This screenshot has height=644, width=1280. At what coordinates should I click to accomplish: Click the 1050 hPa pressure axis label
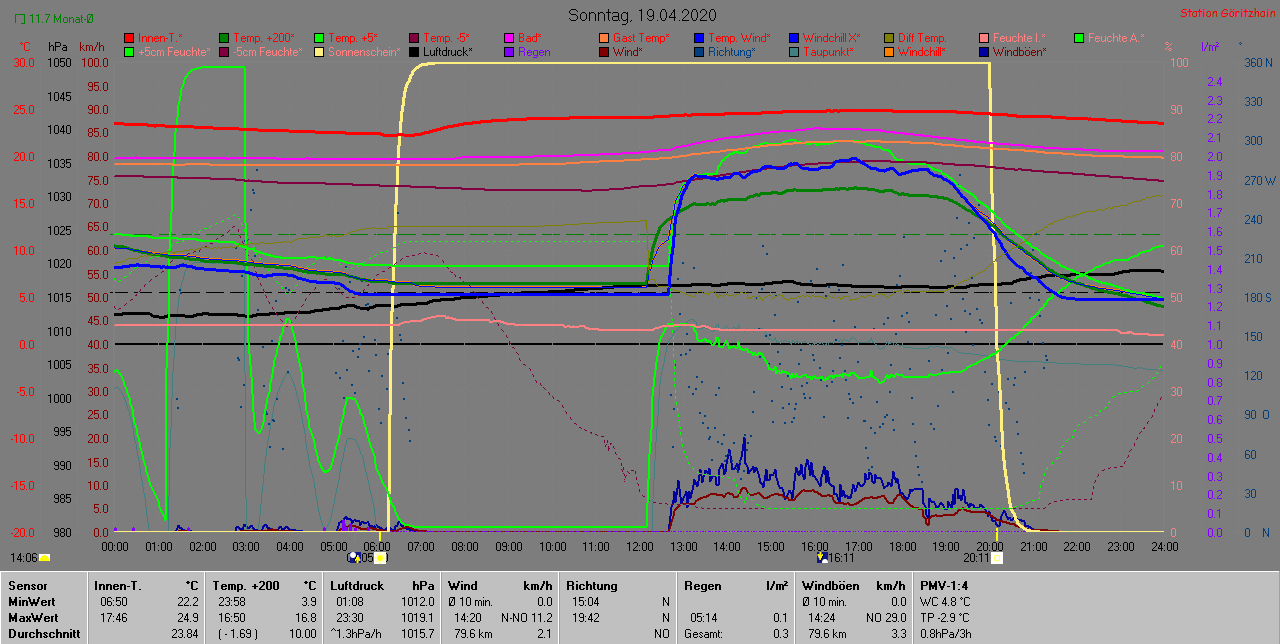click(x=59, y=62)
